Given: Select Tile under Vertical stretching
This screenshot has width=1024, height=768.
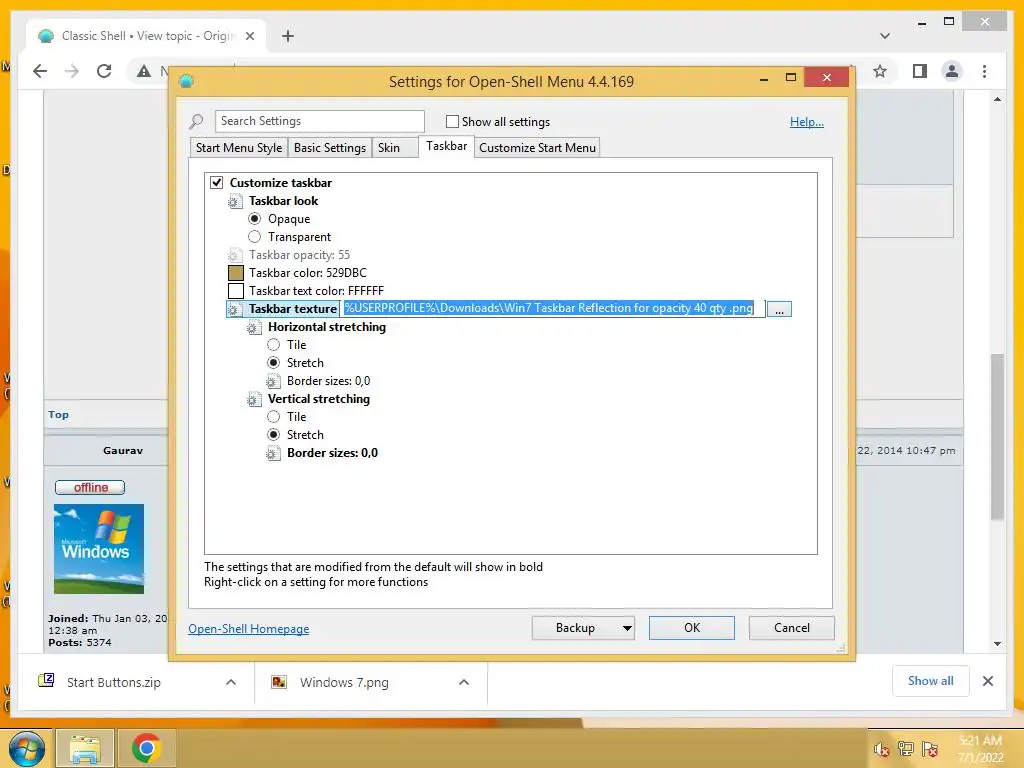Looking at the screenshot, I should coord(274,417).
